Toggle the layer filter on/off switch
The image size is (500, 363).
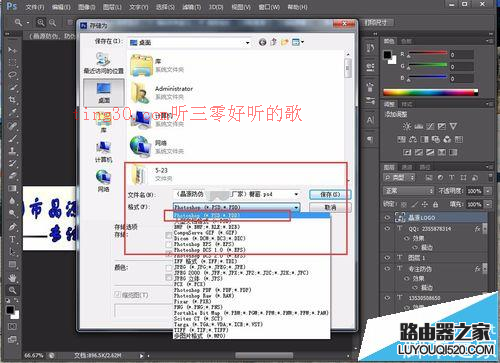(490, 177)
